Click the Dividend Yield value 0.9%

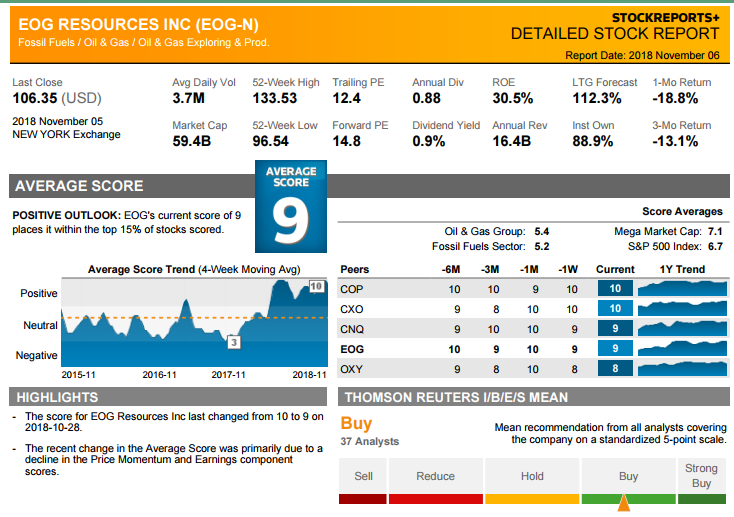(x=429, y=141)
